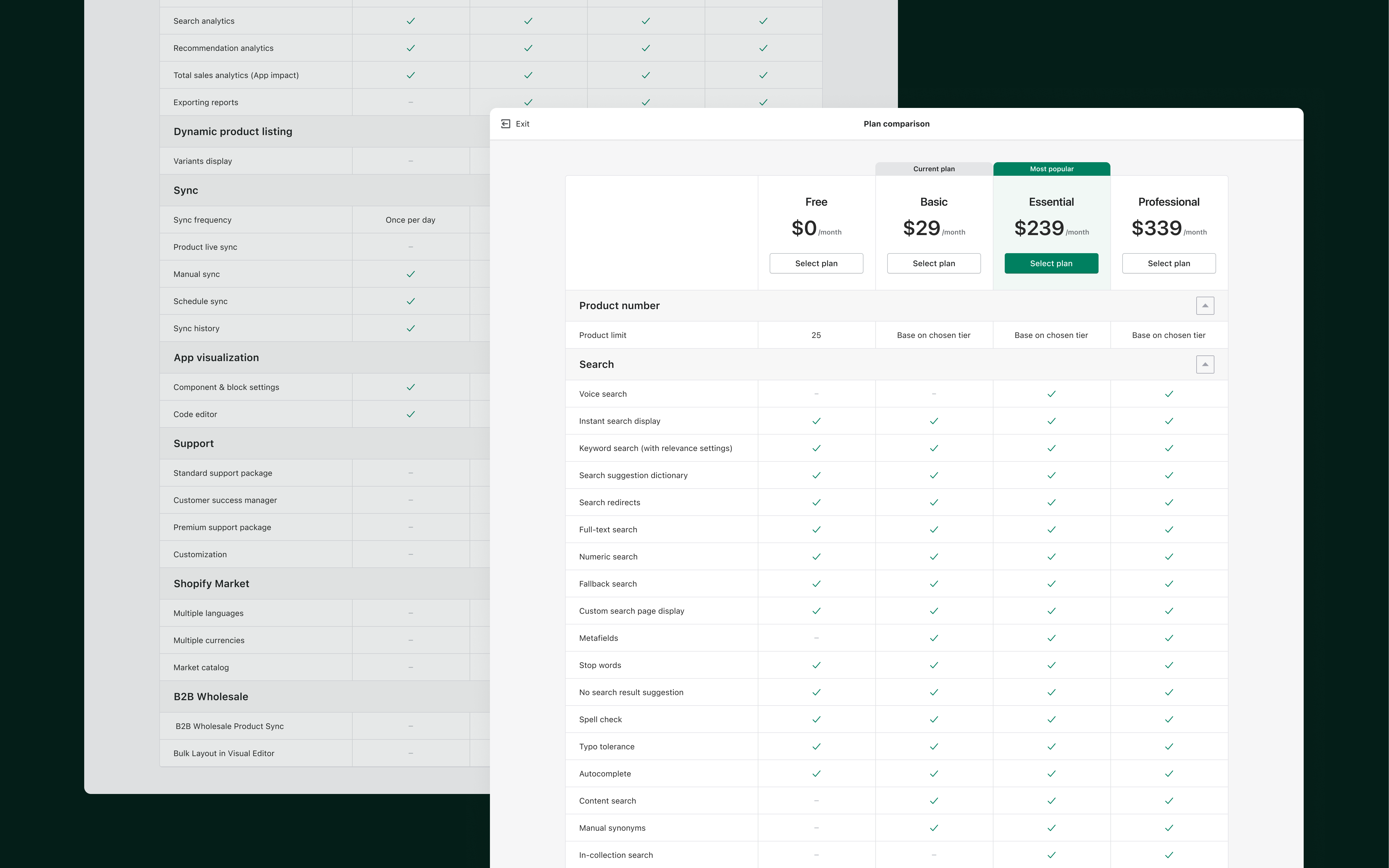Click Code editor checkmark in background table
The height and width of the screenshot is (868, 1389).
click(410, 414)
